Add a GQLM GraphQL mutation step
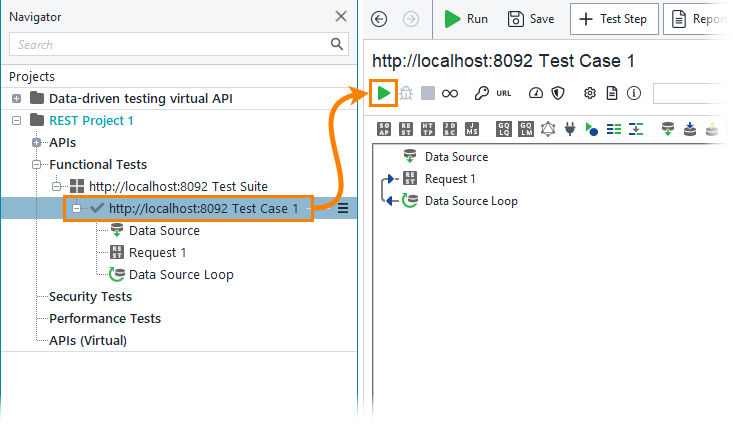This screenshot has height=425, width=733. click(525, 129)
